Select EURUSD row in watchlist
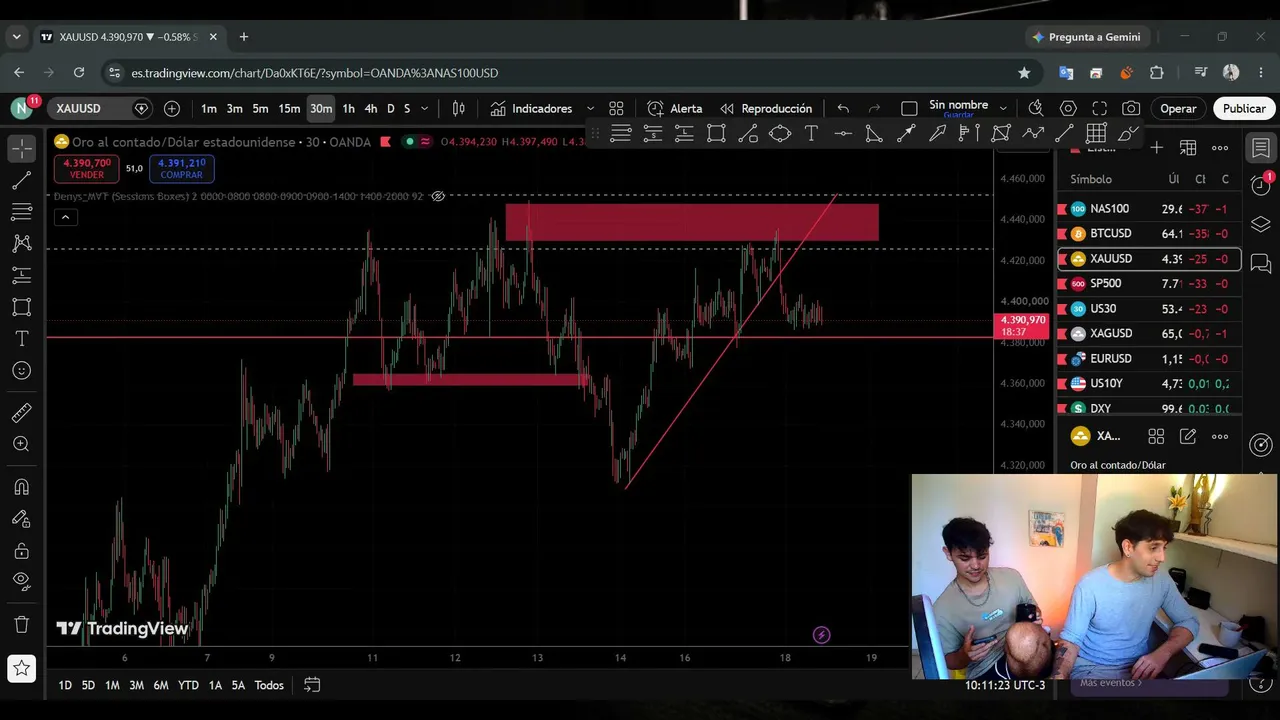This screenshot has width=1280, height=720. click(x=1149, y=359)
